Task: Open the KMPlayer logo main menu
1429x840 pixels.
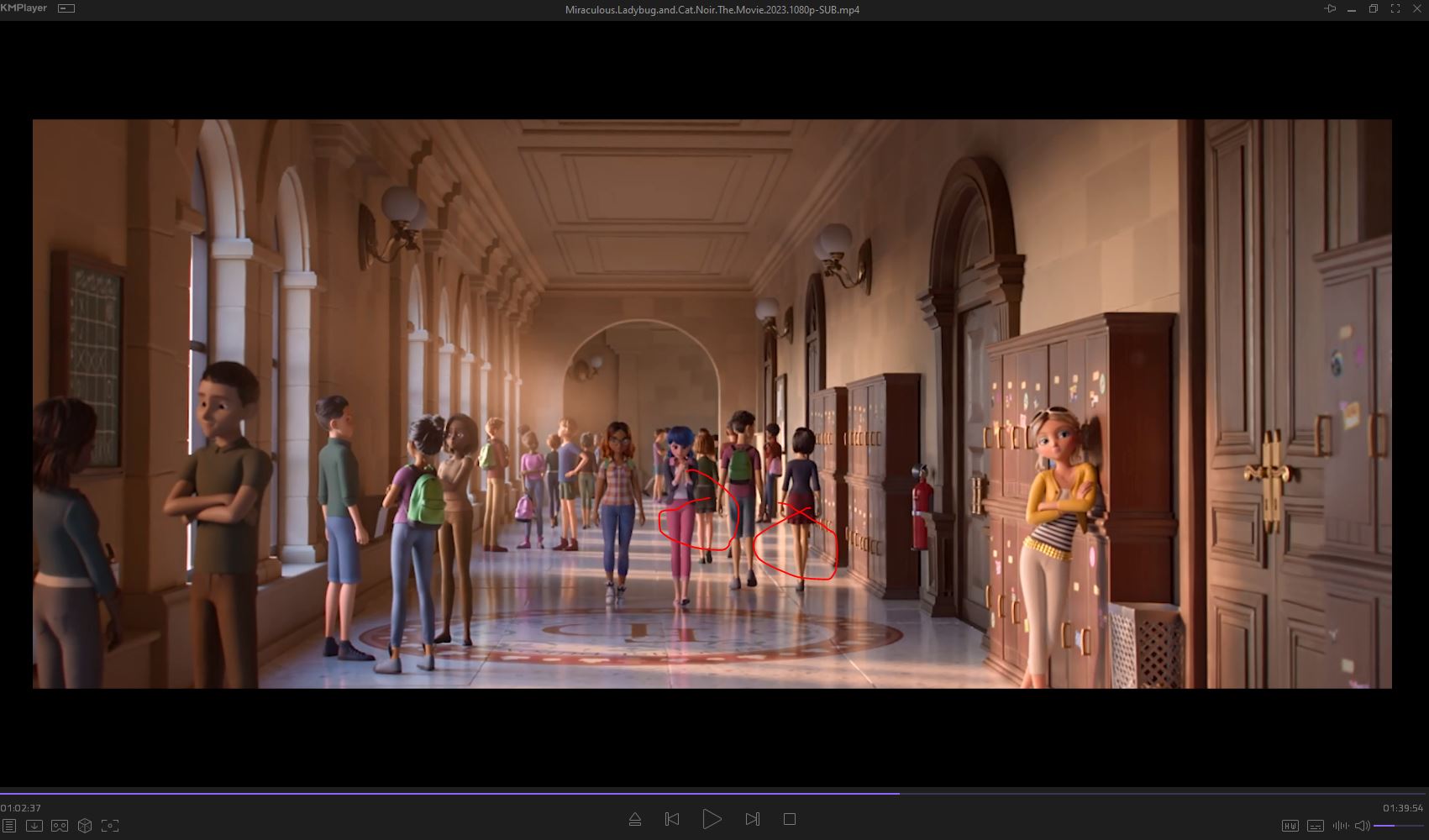Action: (24, 8)
